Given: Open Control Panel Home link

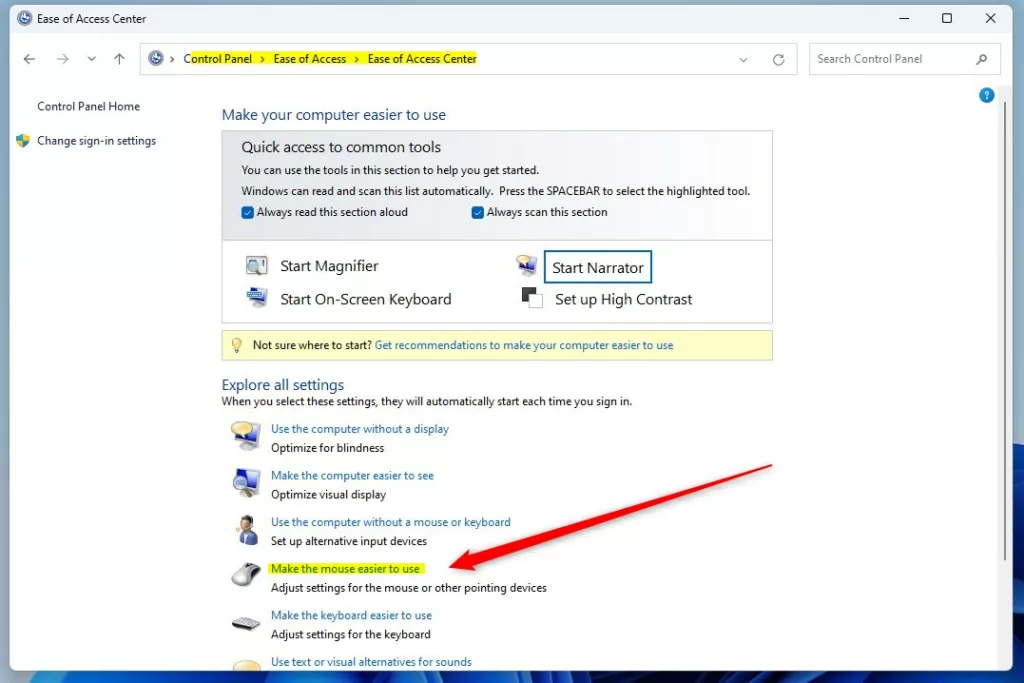Looking at the screenshot, I should (88, 106).
